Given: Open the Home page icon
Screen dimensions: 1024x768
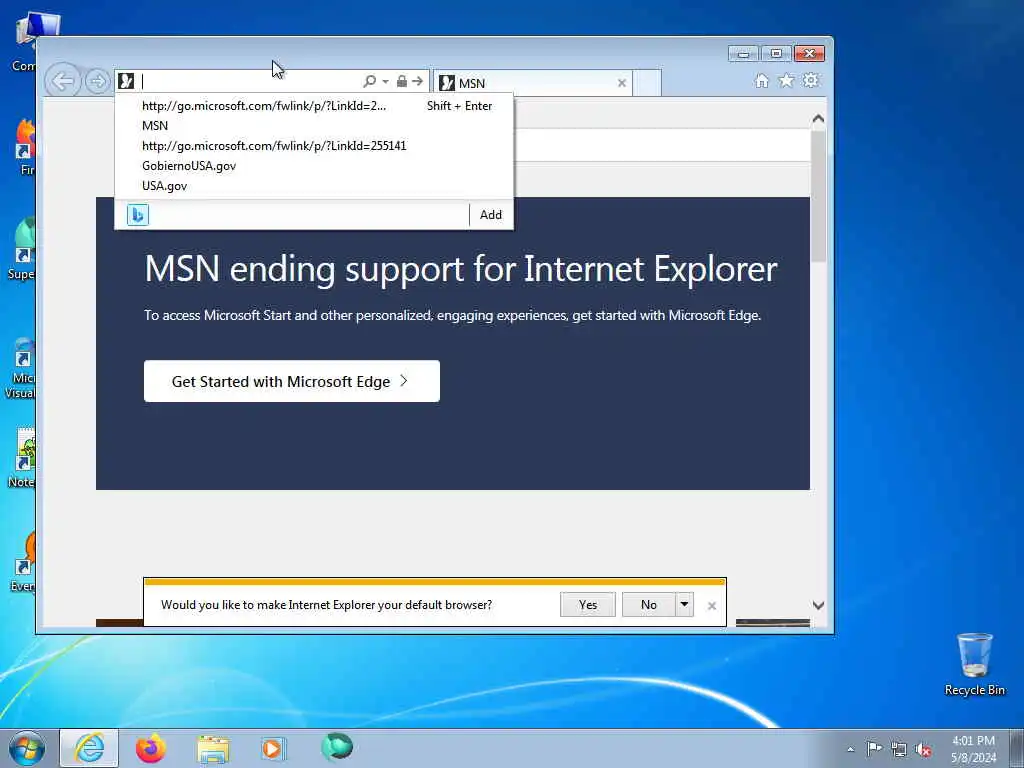Looking at the screenshot, I should (x=761, y=80).
